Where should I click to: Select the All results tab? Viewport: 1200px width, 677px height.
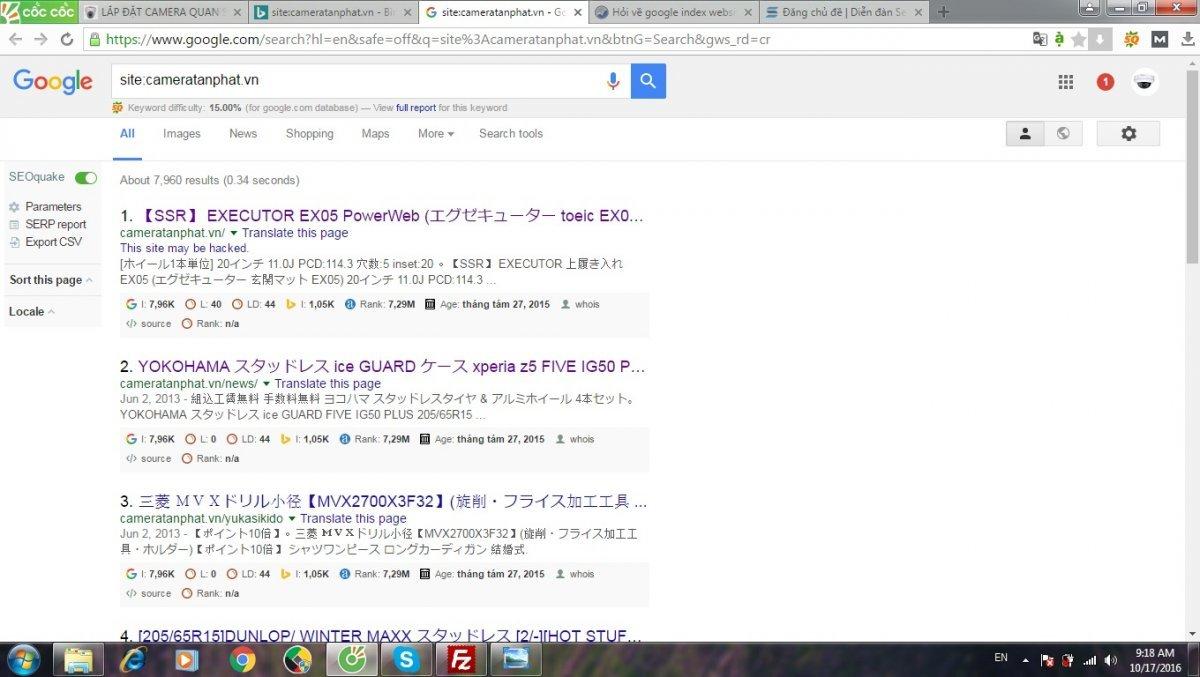point(127,134)
